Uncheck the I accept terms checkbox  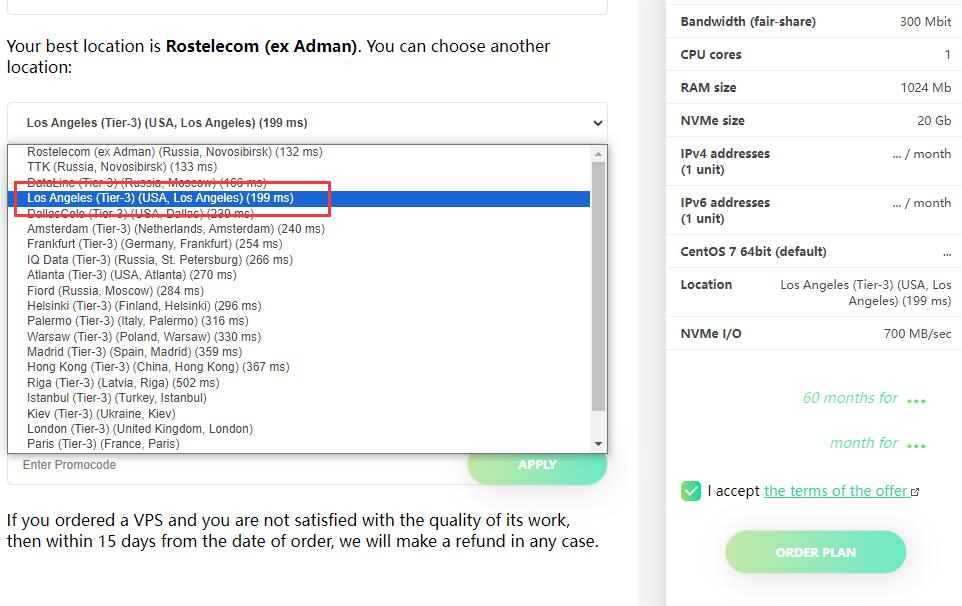pos(691,491)
